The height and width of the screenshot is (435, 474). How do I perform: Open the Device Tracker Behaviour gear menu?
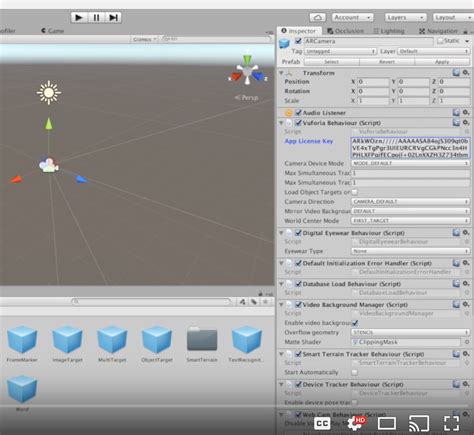466,384
